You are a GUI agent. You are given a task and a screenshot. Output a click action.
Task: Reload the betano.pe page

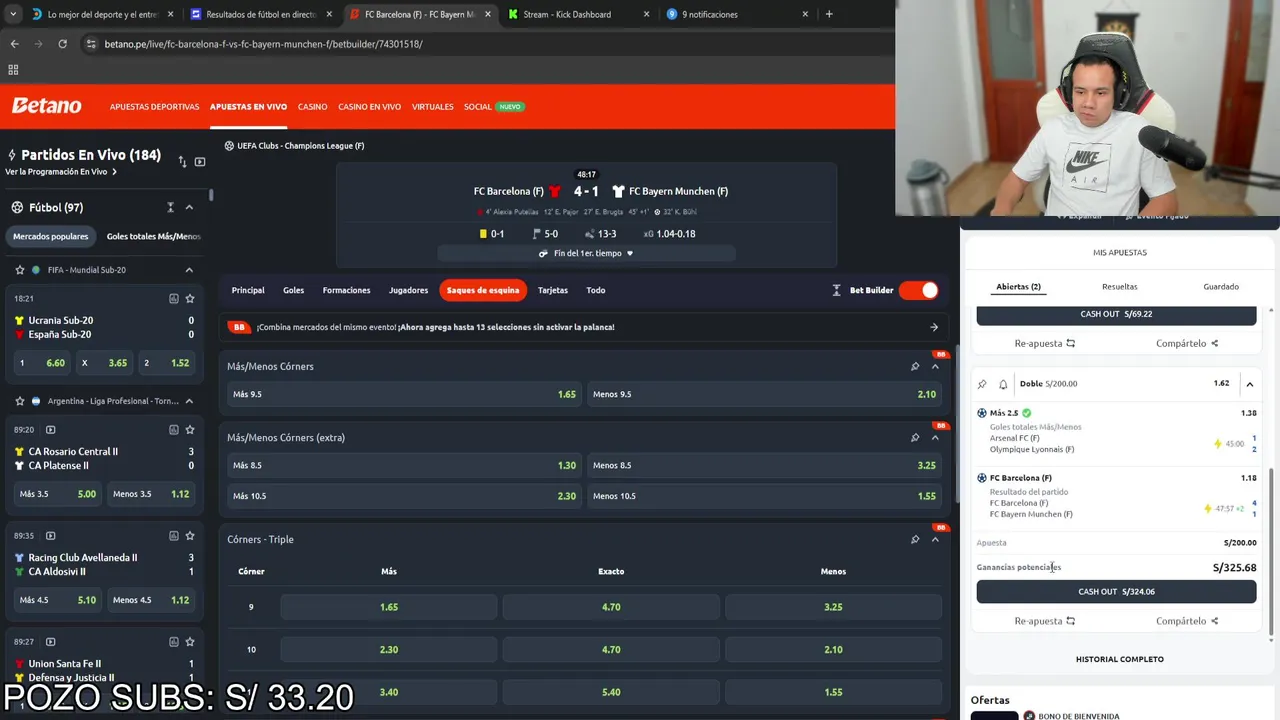click(x=62, y=44)
